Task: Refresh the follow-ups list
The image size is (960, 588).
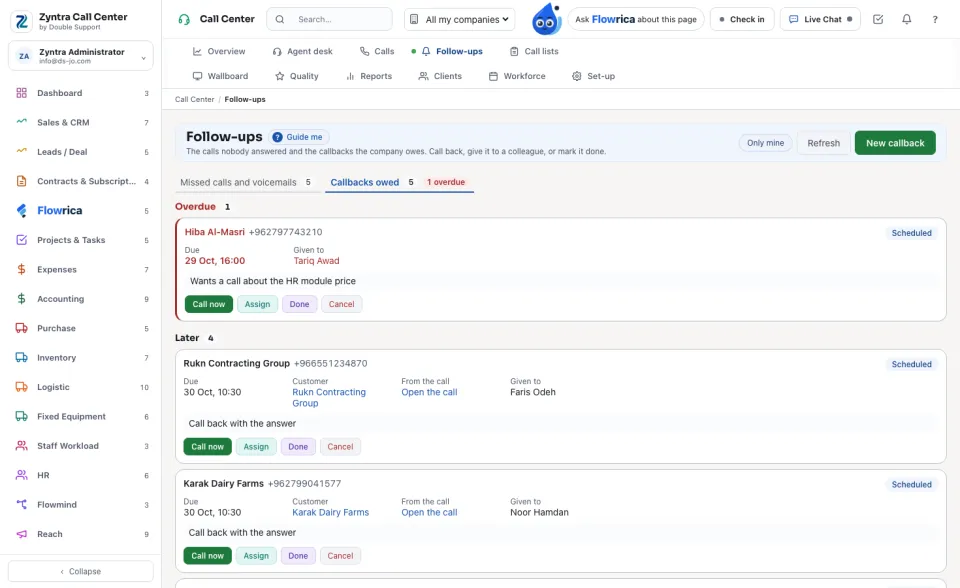Action: pyautogui.click(x=823, y=143)
